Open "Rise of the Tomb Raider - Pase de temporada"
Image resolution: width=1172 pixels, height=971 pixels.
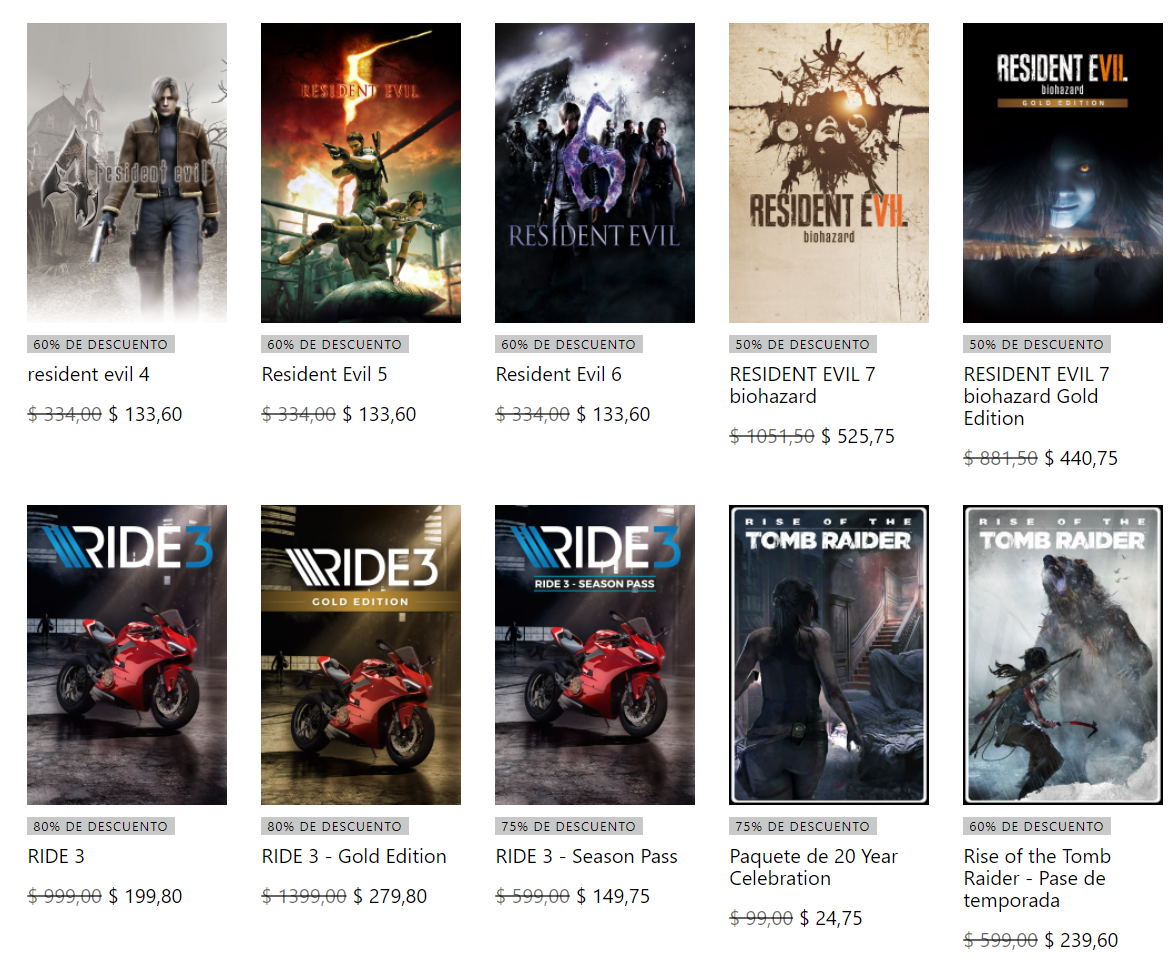pos(1037,878)
